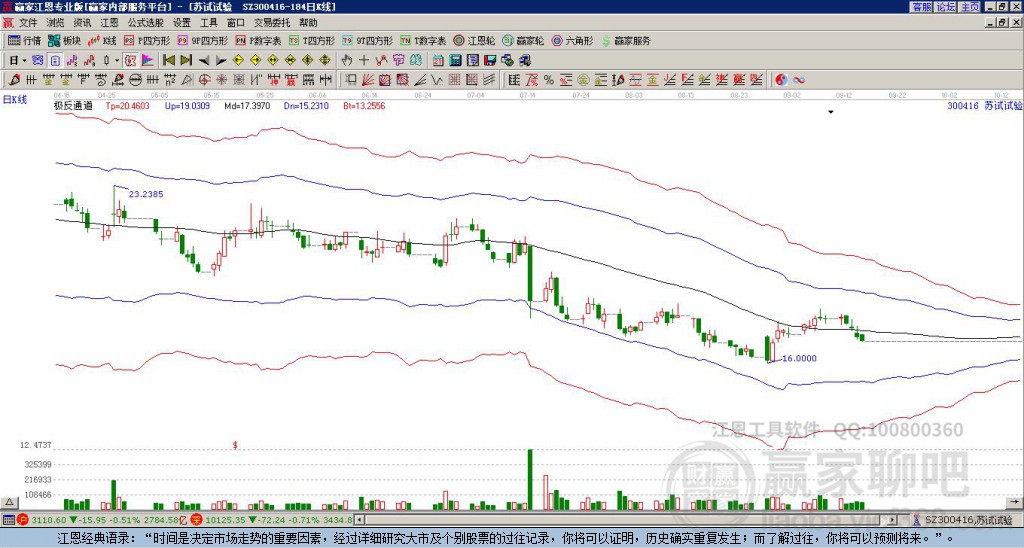Click the 节 solar term icon

pyautogui.click(x=398, y=61)
